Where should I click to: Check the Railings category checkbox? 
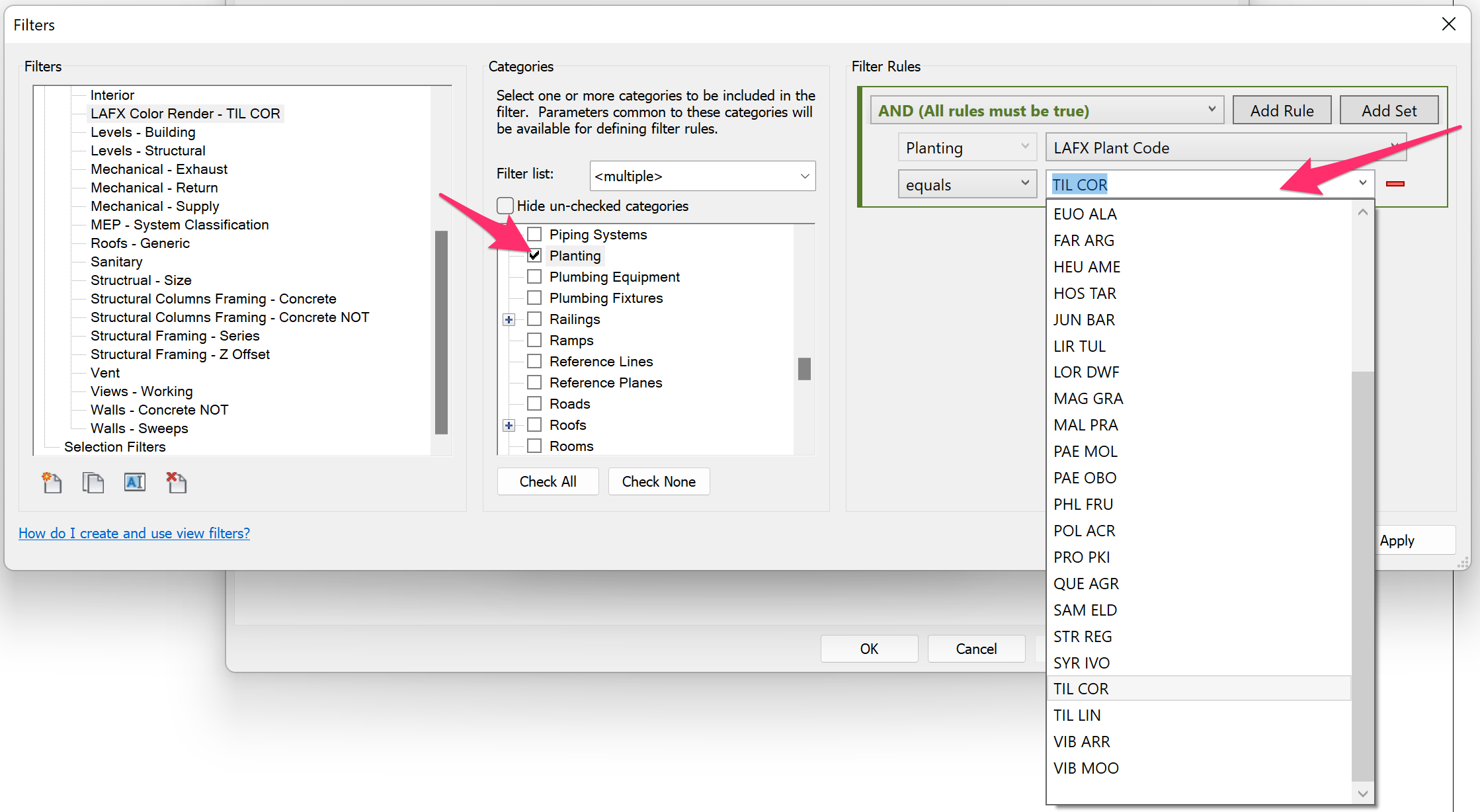(x=534, y=319)
